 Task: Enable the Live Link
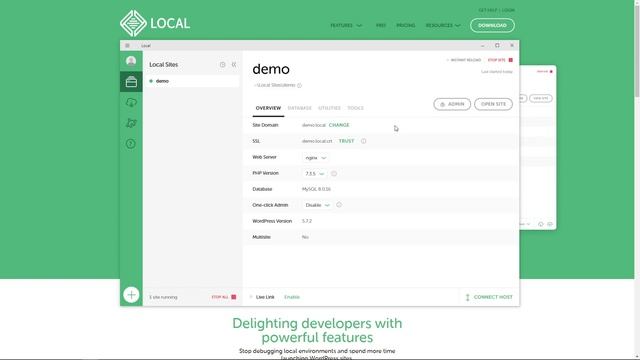(292, 297)
